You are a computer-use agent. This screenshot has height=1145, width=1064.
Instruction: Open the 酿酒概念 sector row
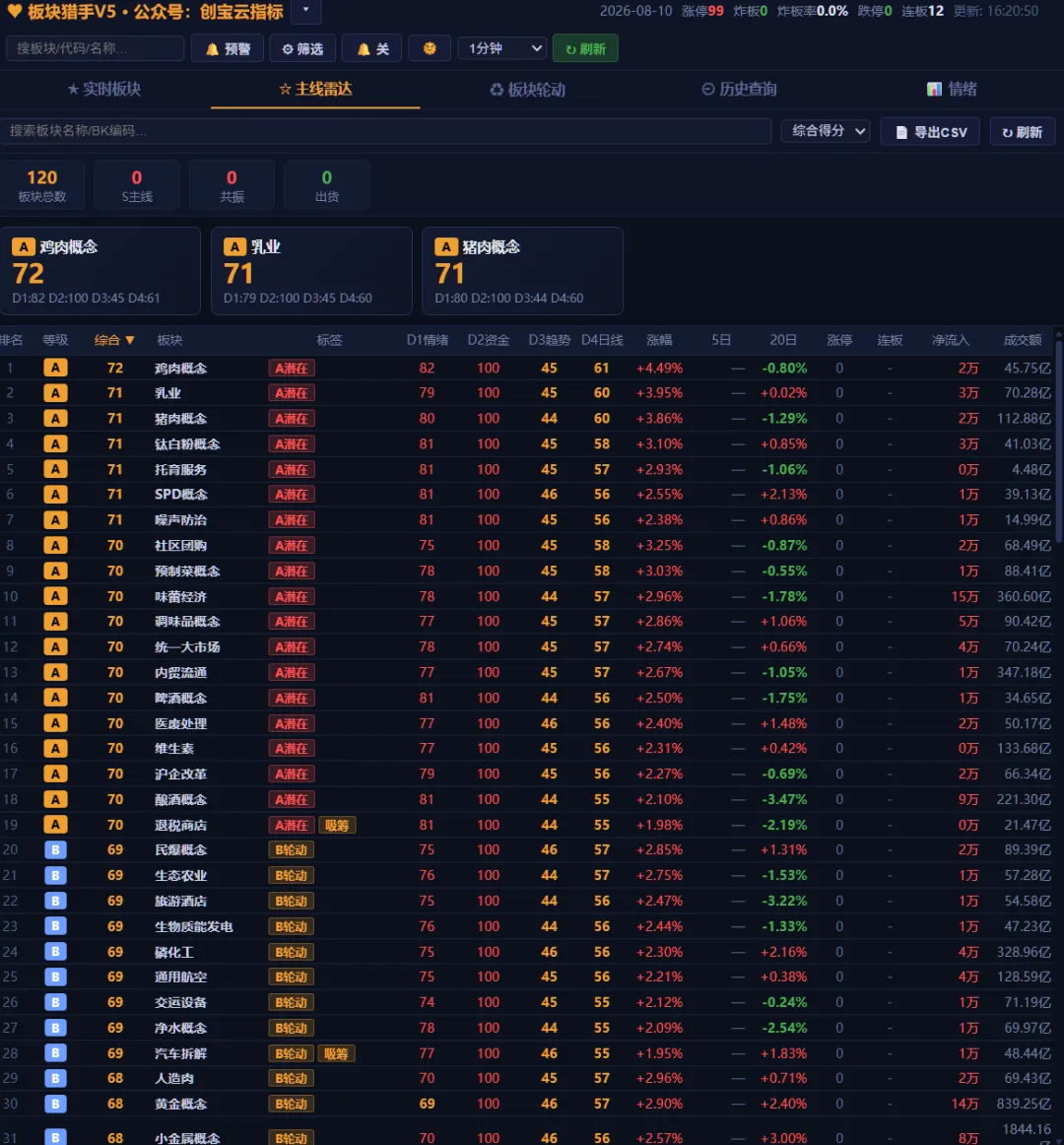[527, 799]
